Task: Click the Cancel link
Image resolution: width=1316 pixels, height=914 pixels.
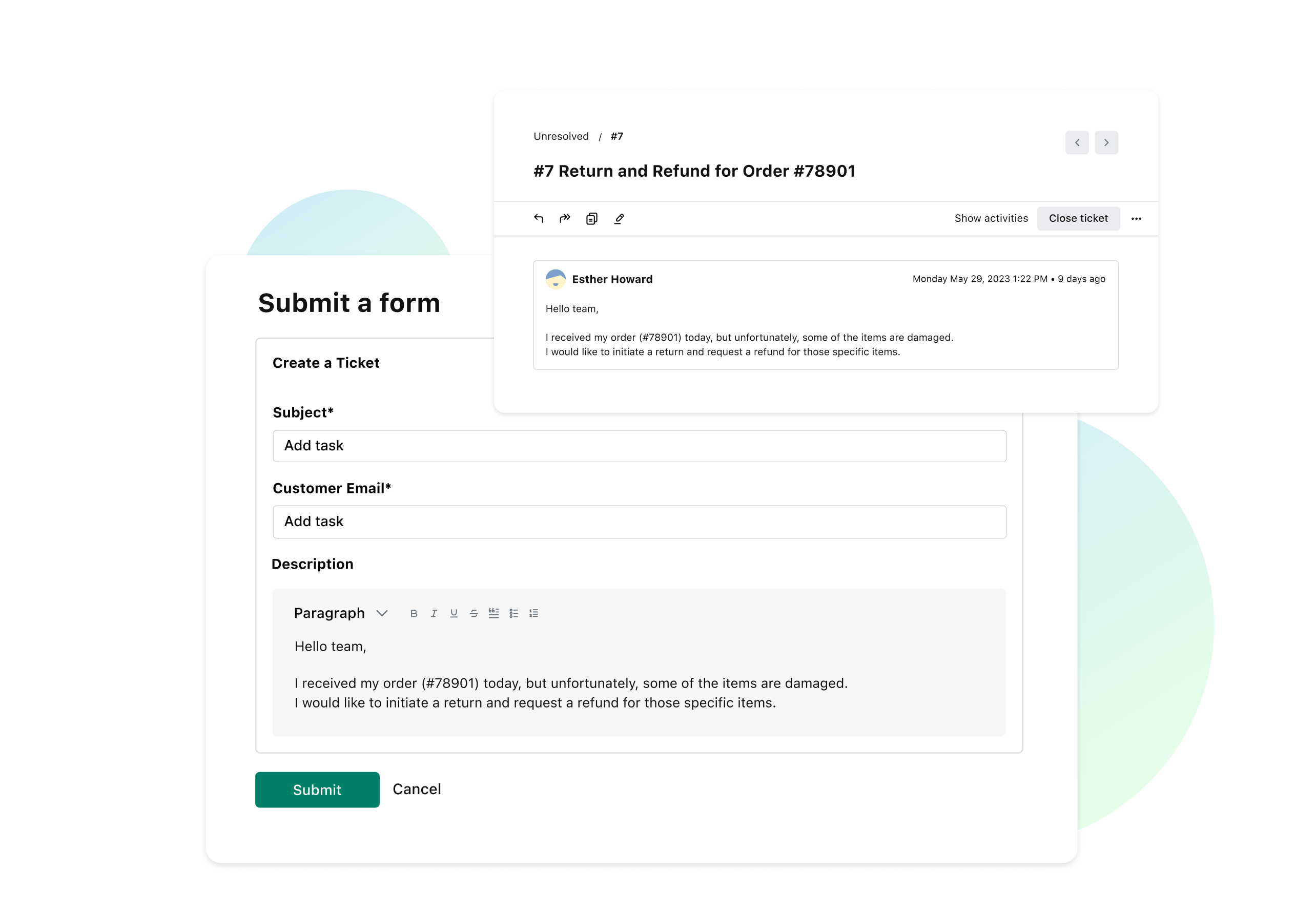Action: coord(417,788)
